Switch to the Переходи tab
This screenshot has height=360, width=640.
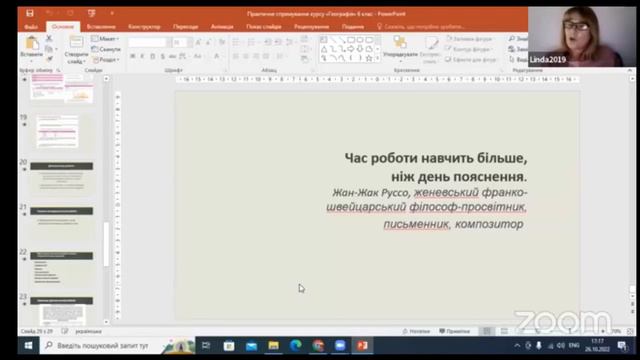pos(185,27)
